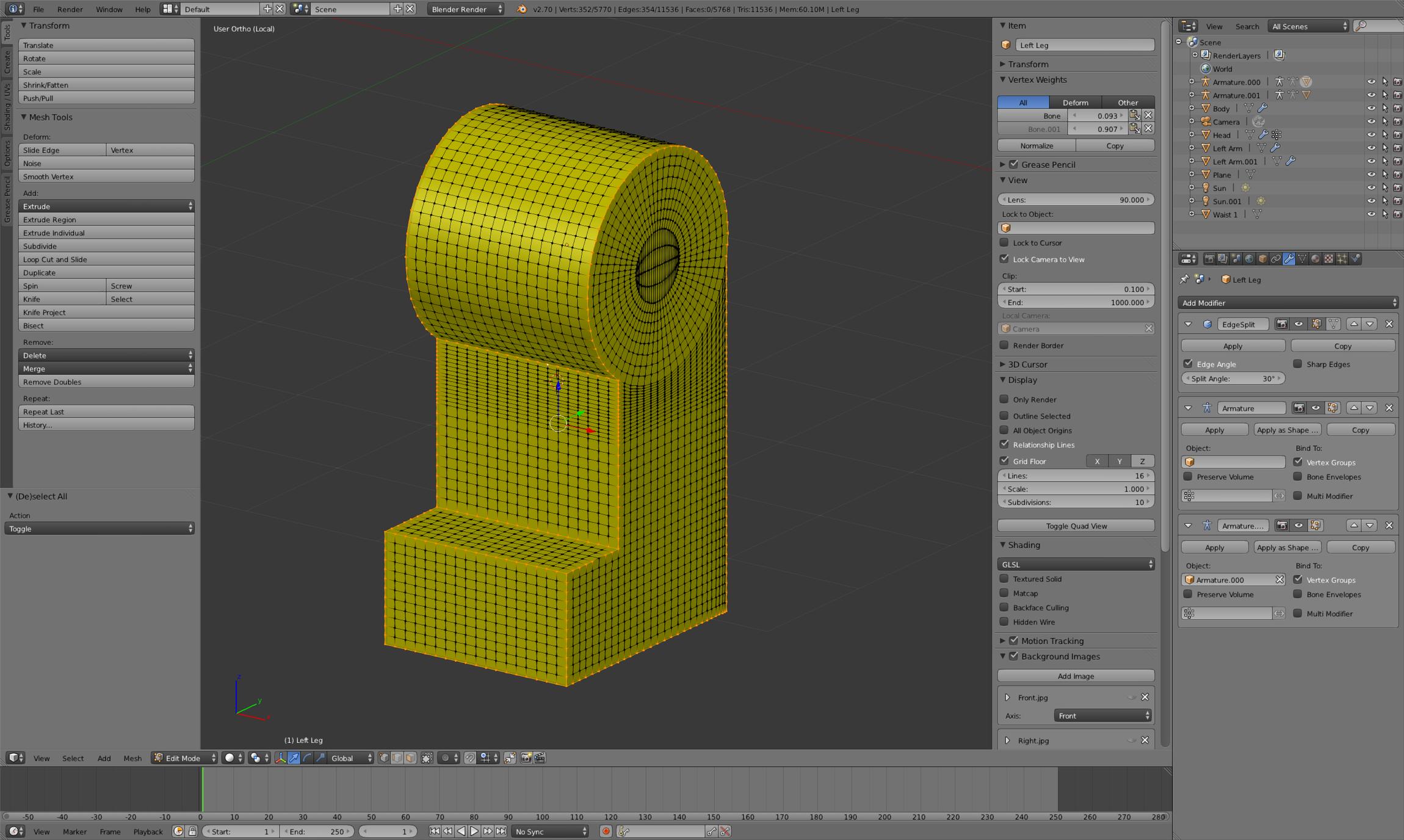
Task: Open the Mesh menu in 3D header
Action: coord(132,758)
